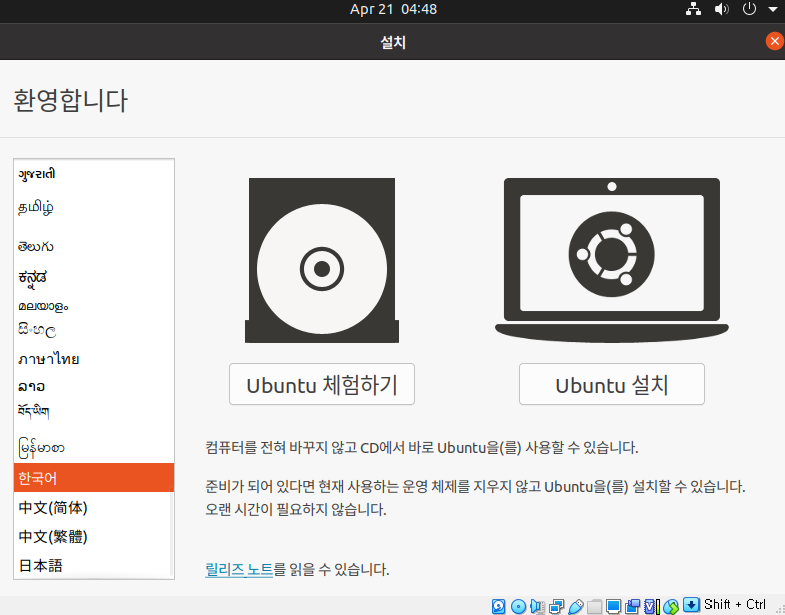Viewport: 785px width, 615px height.
Task: Select ગુજરાતી in the language list
Action: coord(94,174)
